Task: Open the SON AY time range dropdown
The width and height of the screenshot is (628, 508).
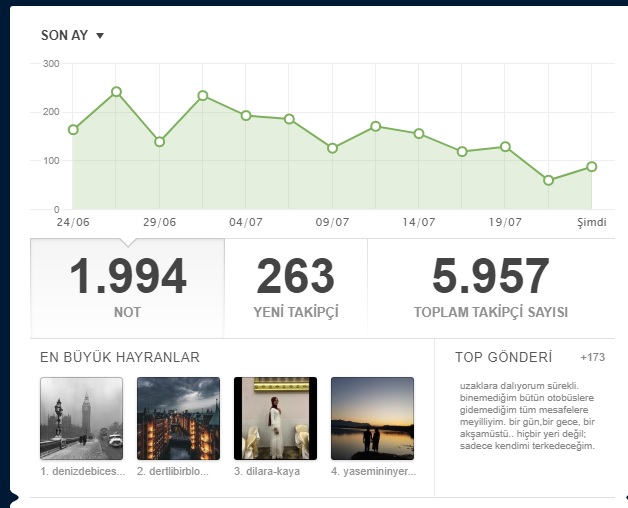Action: (x=72, y=35)
